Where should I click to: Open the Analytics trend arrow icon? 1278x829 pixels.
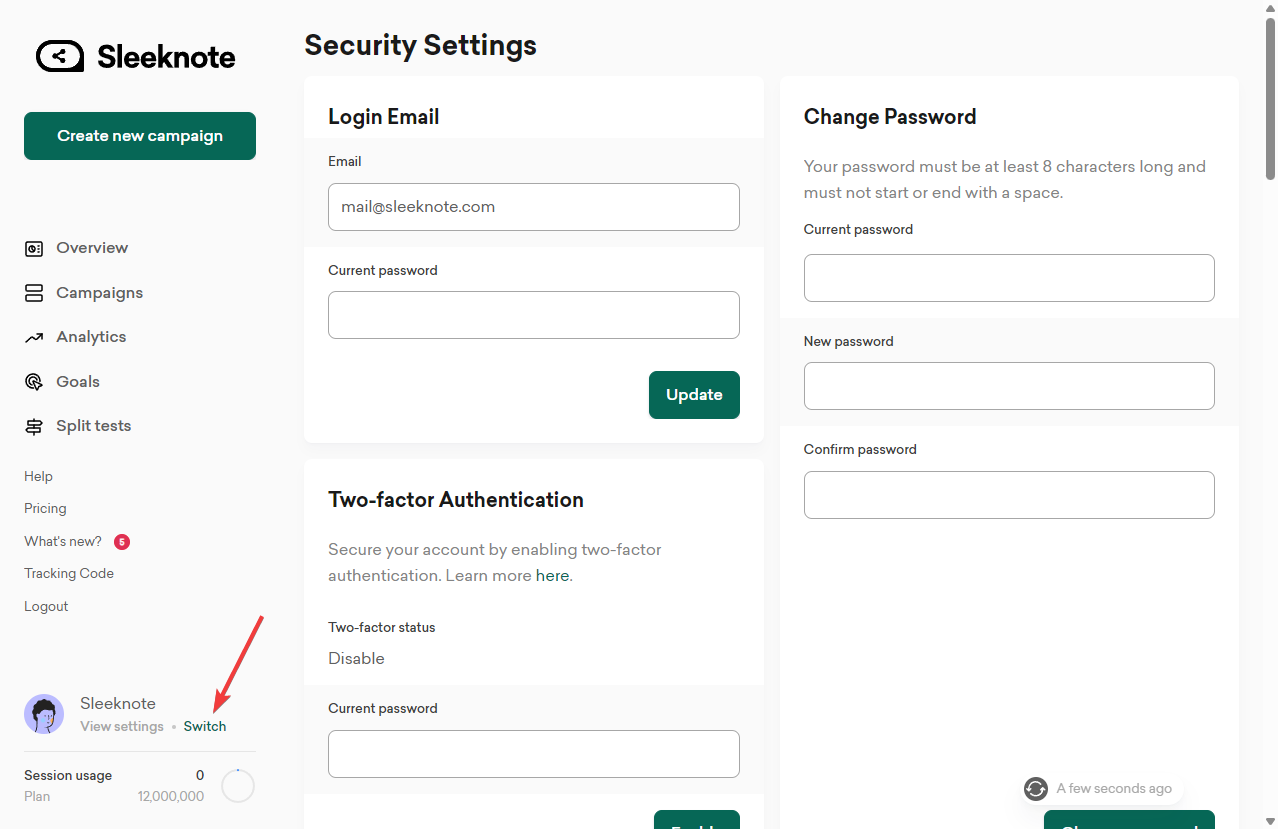[34, 337]
